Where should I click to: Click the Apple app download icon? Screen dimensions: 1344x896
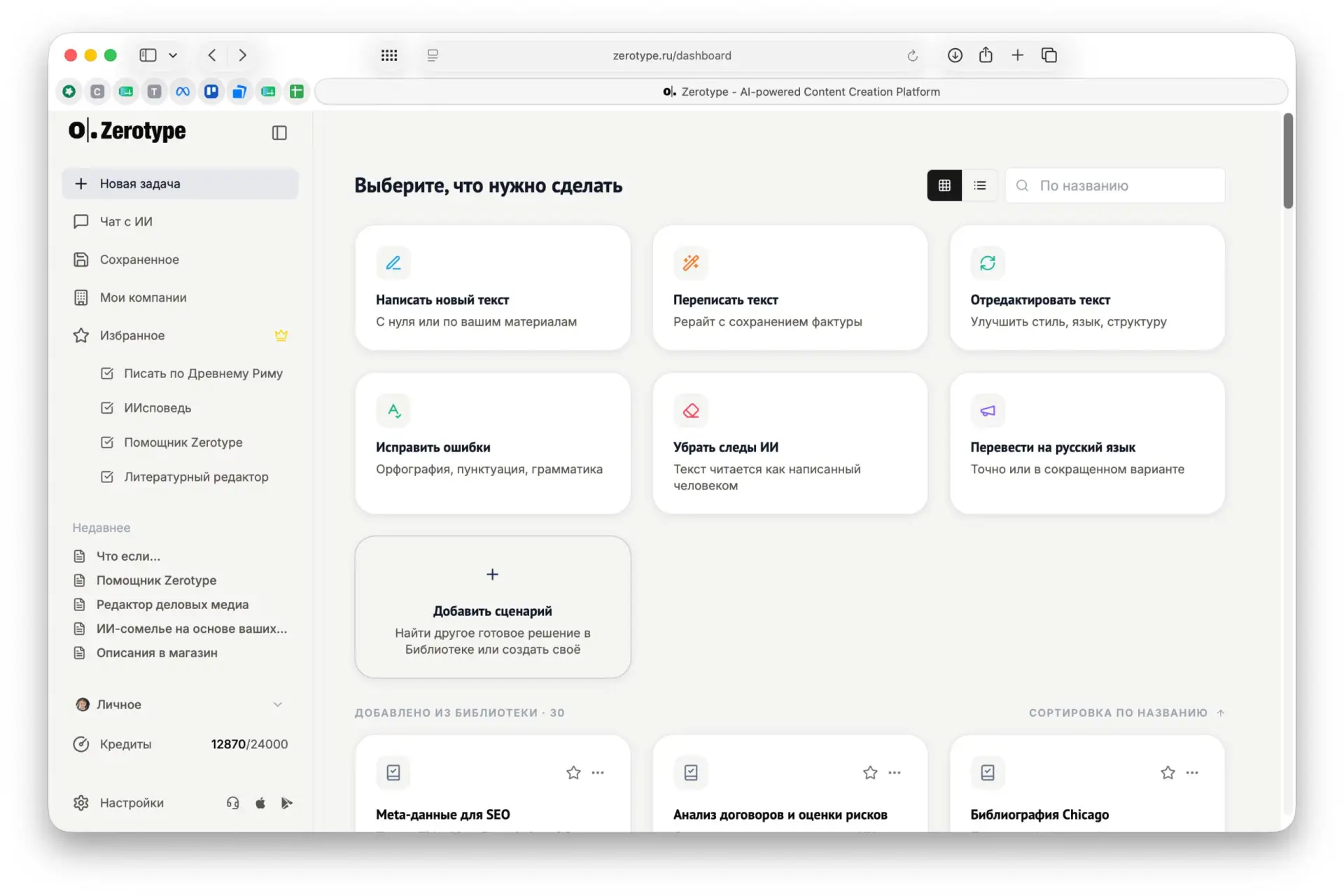260,803
